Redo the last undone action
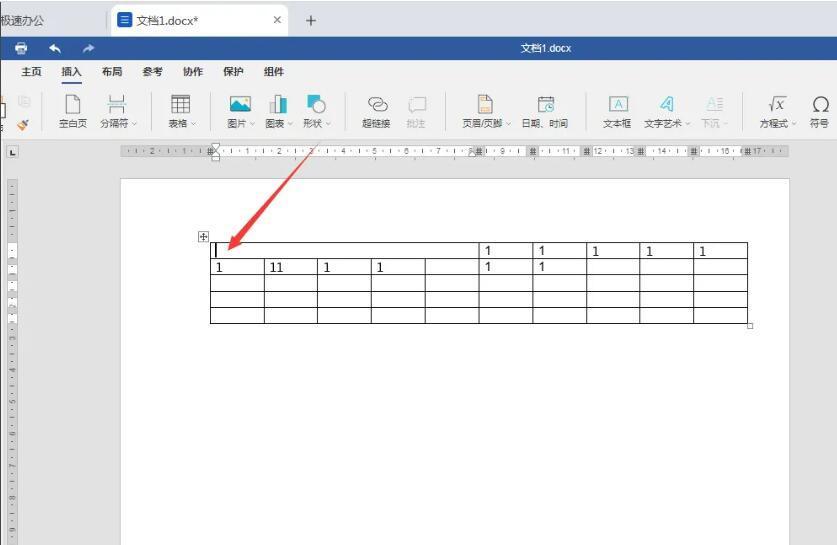The image size is (837, 545). [x=89, y=49]
